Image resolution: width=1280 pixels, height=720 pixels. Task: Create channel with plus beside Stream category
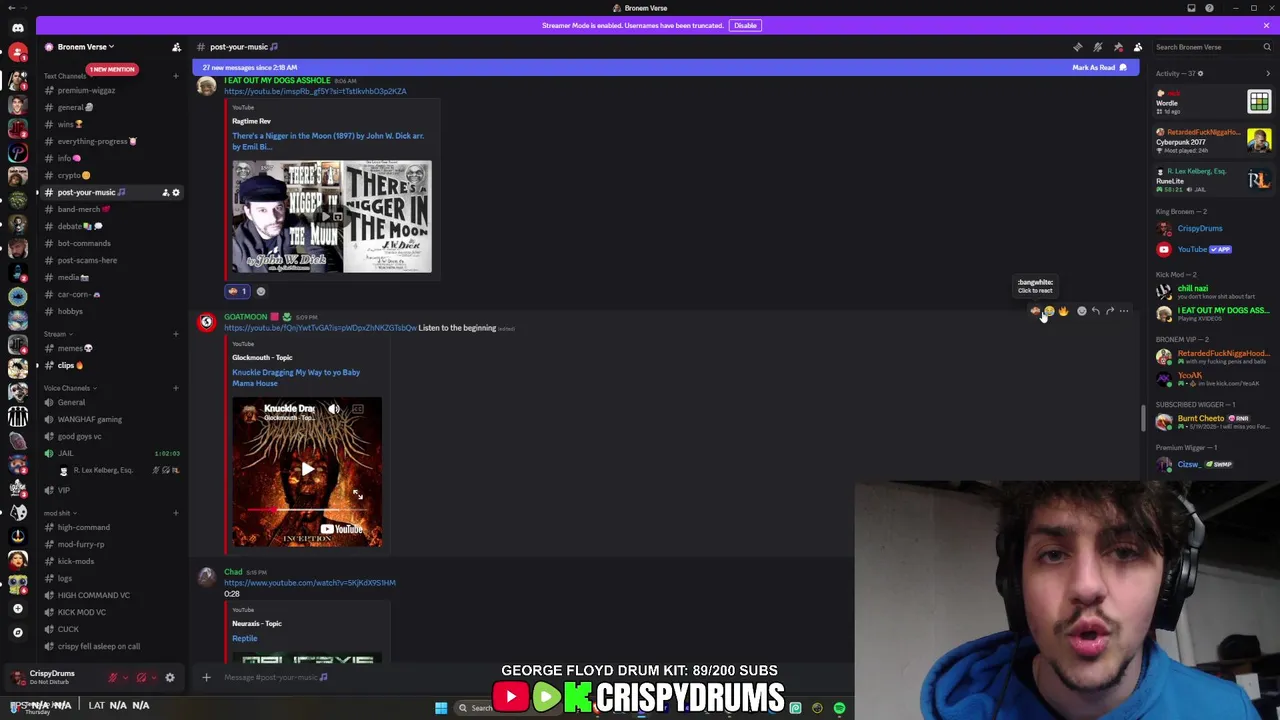(176, 334)
